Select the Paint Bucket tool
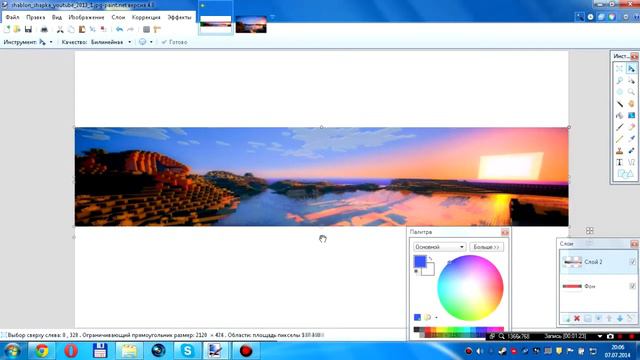The width and height of the screenshot is (640, 360). click(620, 116)
